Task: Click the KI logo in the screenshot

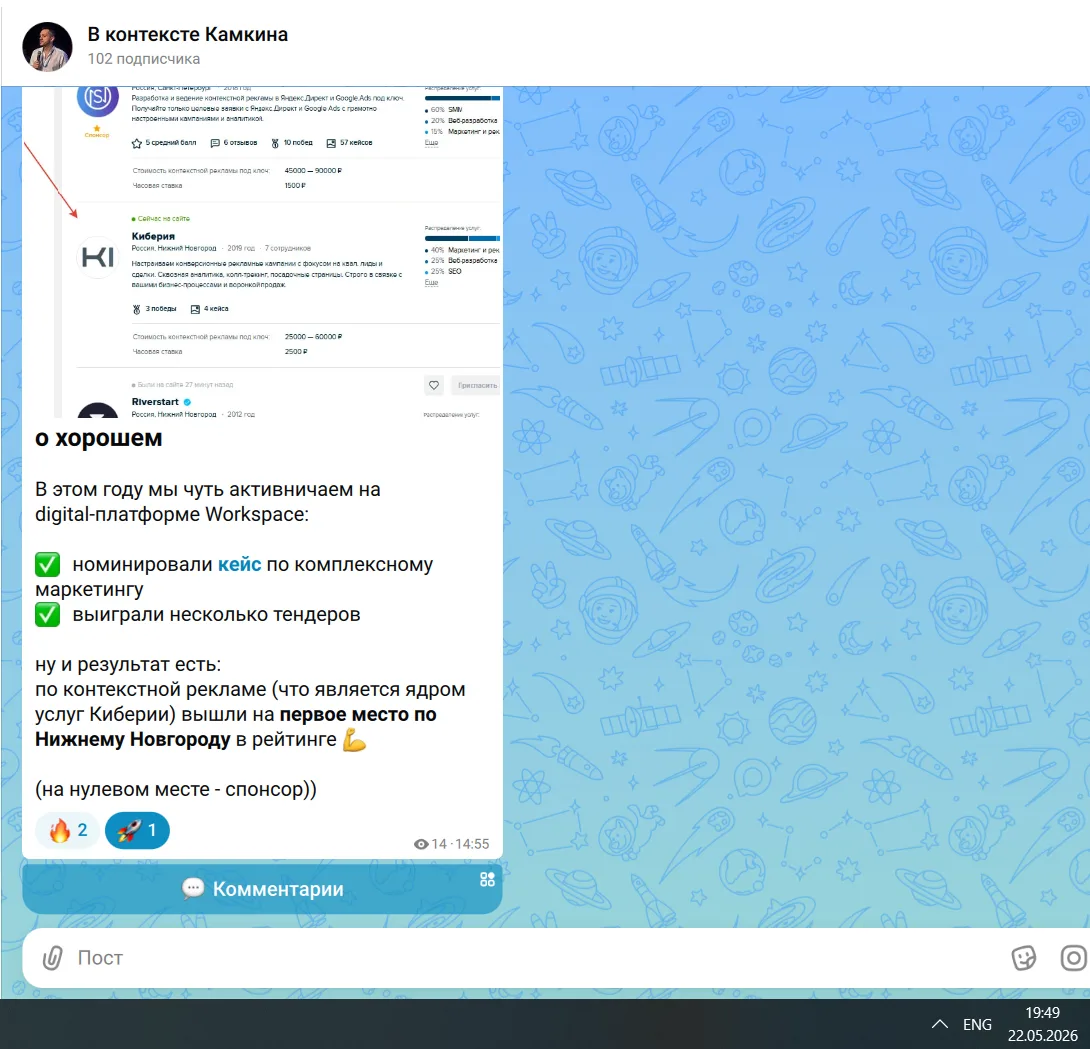Action: click(x=97, y=257)
